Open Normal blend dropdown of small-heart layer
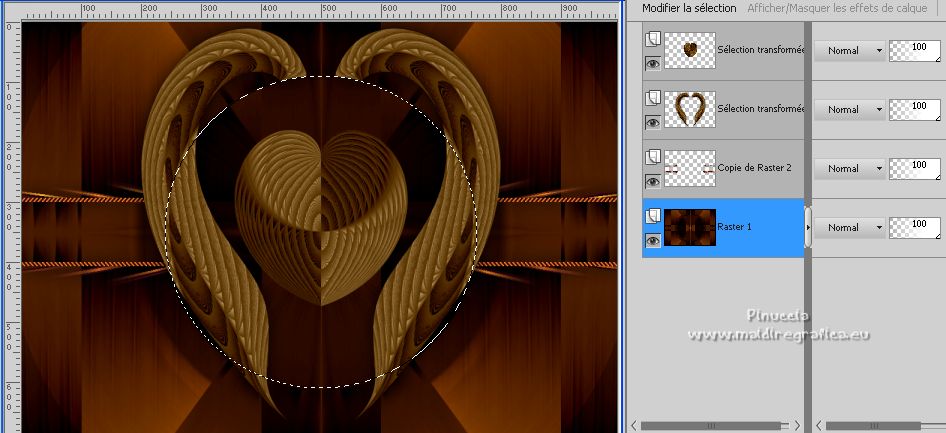 [849, 50]
